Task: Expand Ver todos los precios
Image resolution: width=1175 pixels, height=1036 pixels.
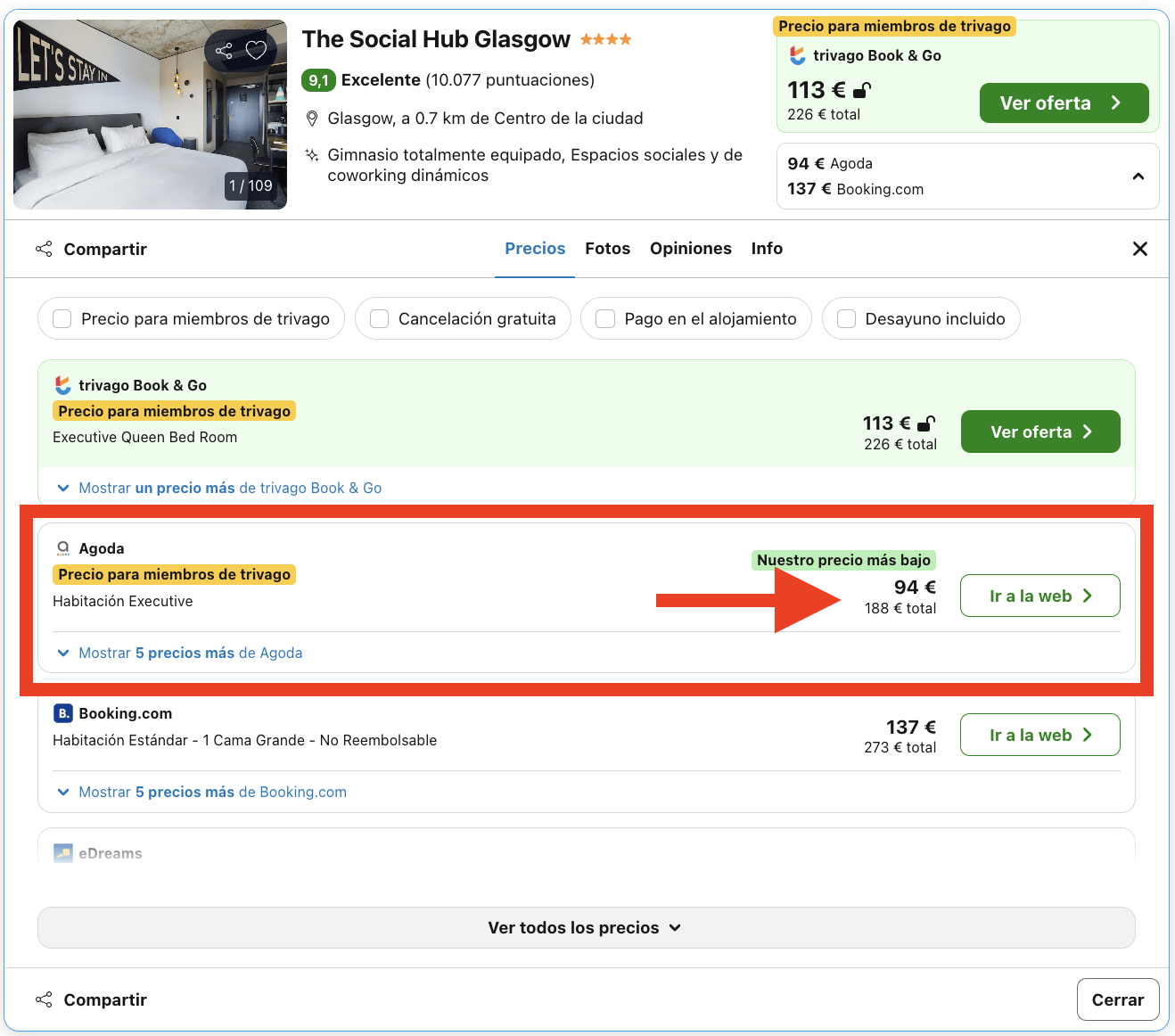Action: 586,927
